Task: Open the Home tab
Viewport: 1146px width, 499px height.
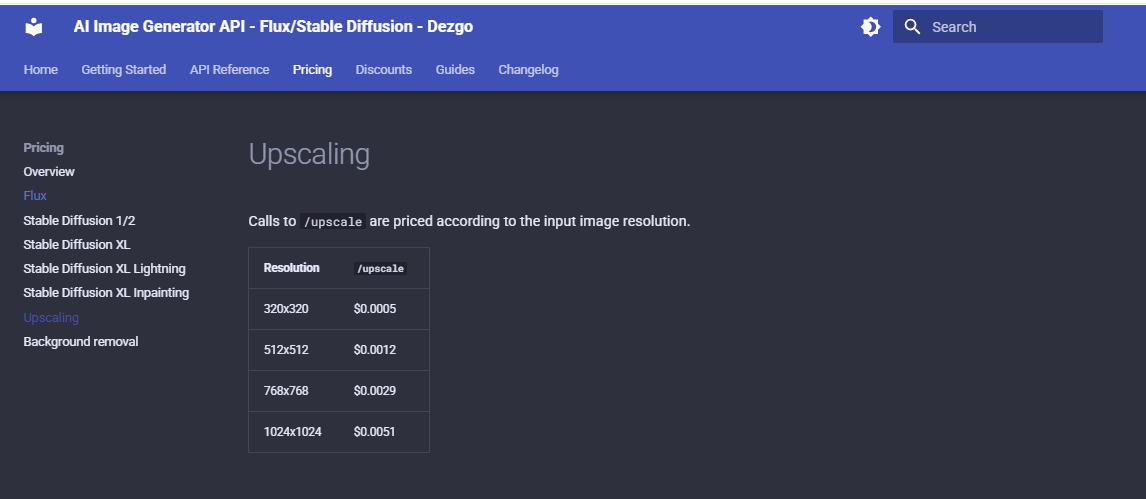Action: [x=41, y=69]
